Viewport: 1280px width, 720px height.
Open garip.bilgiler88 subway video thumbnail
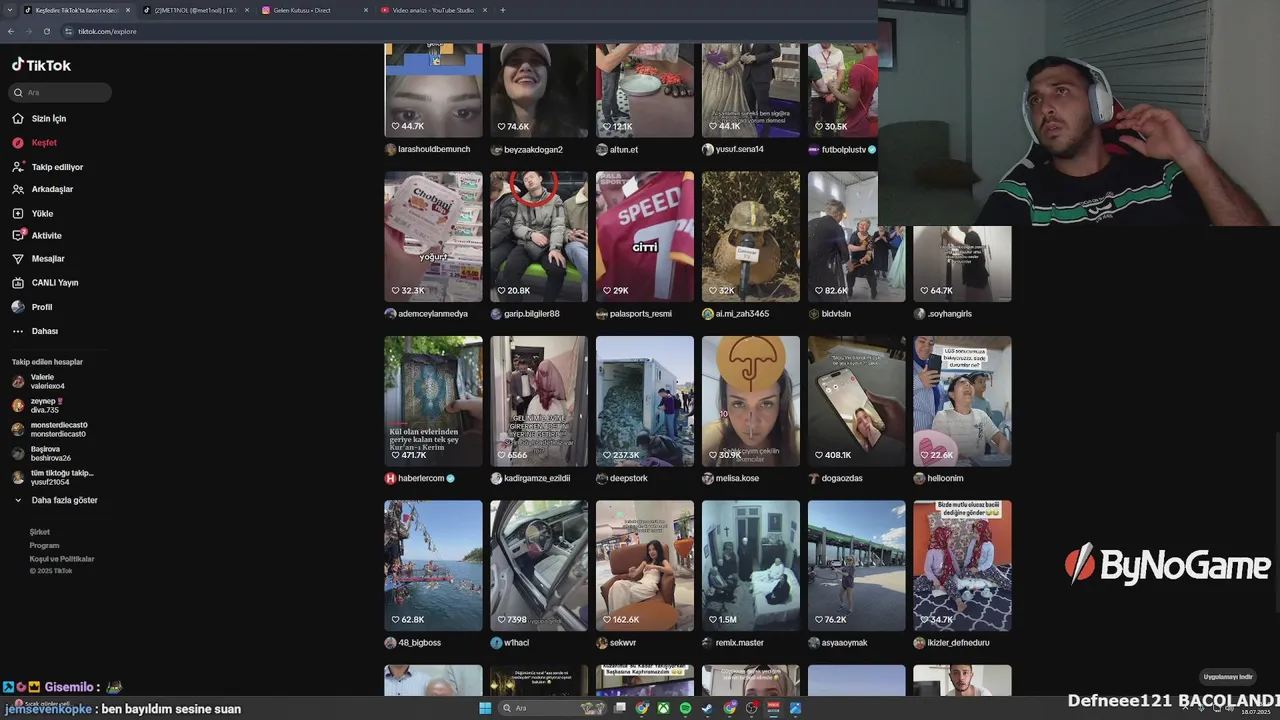(539, 236)
